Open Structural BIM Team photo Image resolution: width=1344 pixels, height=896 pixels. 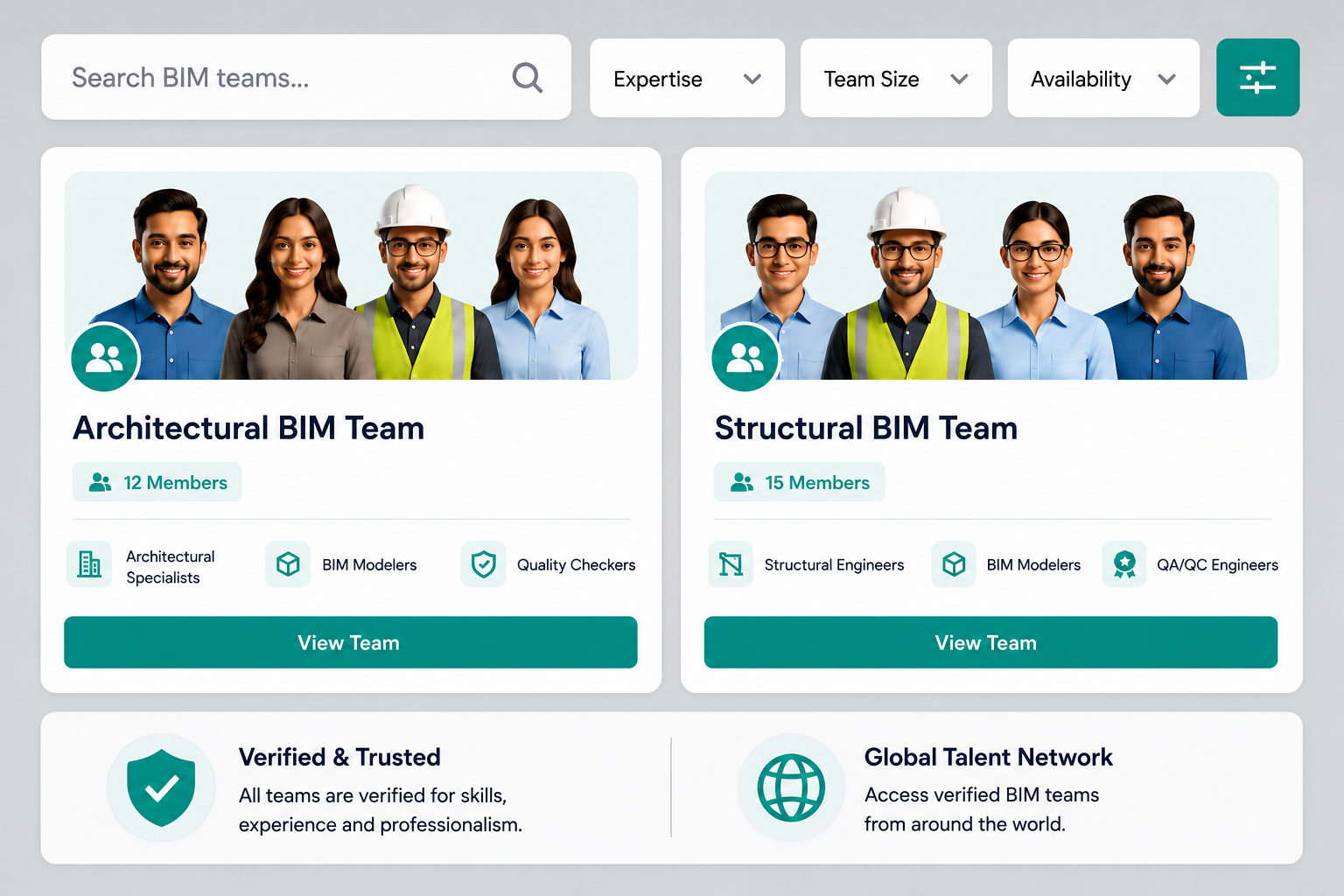coord(991,276)
